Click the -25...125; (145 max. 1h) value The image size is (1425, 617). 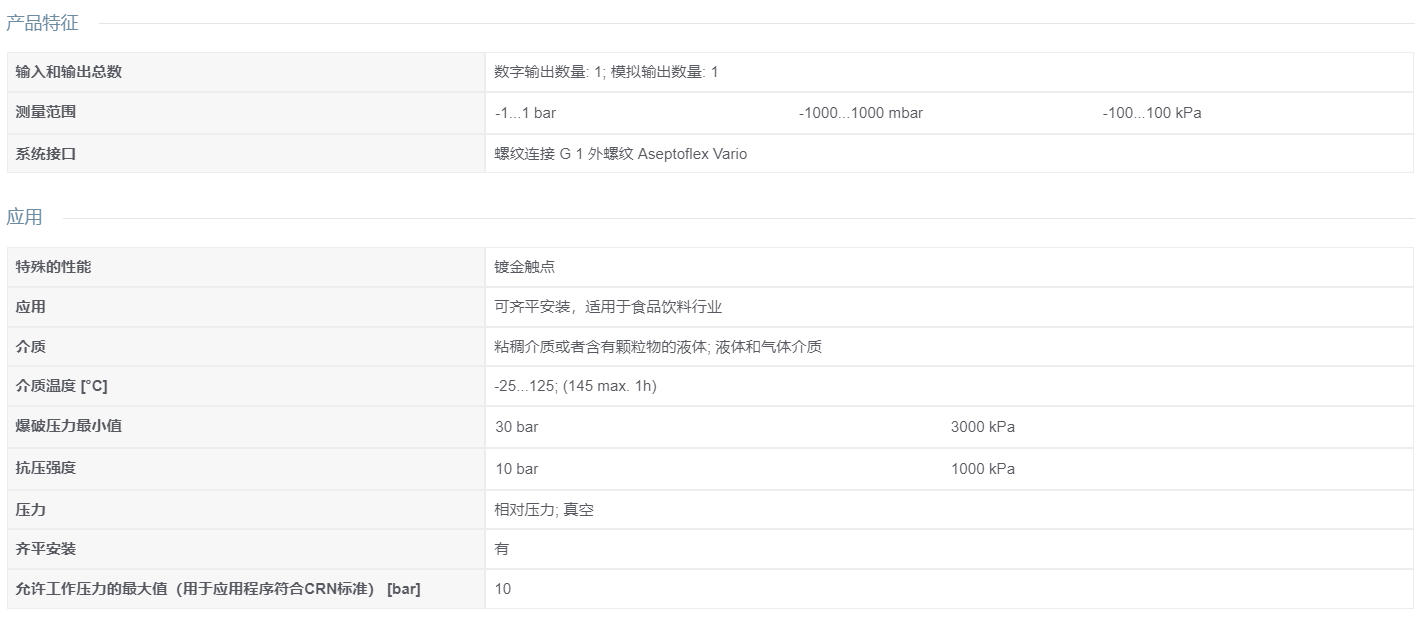click(x=575, y=386)
